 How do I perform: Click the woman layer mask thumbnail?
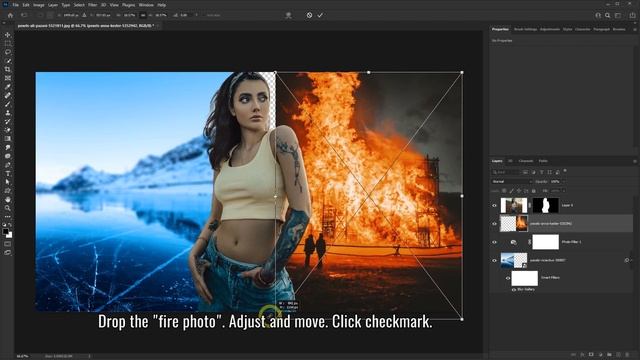pos(546,205)
